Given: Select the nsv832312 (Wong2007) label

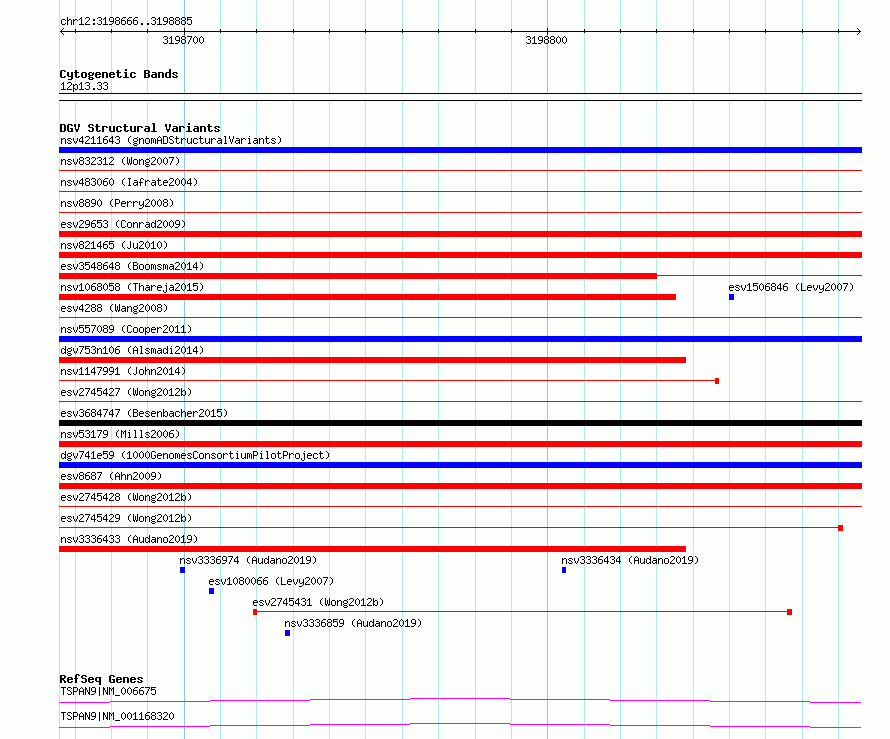Looking at the screenshot, I should tap(120, 161).
